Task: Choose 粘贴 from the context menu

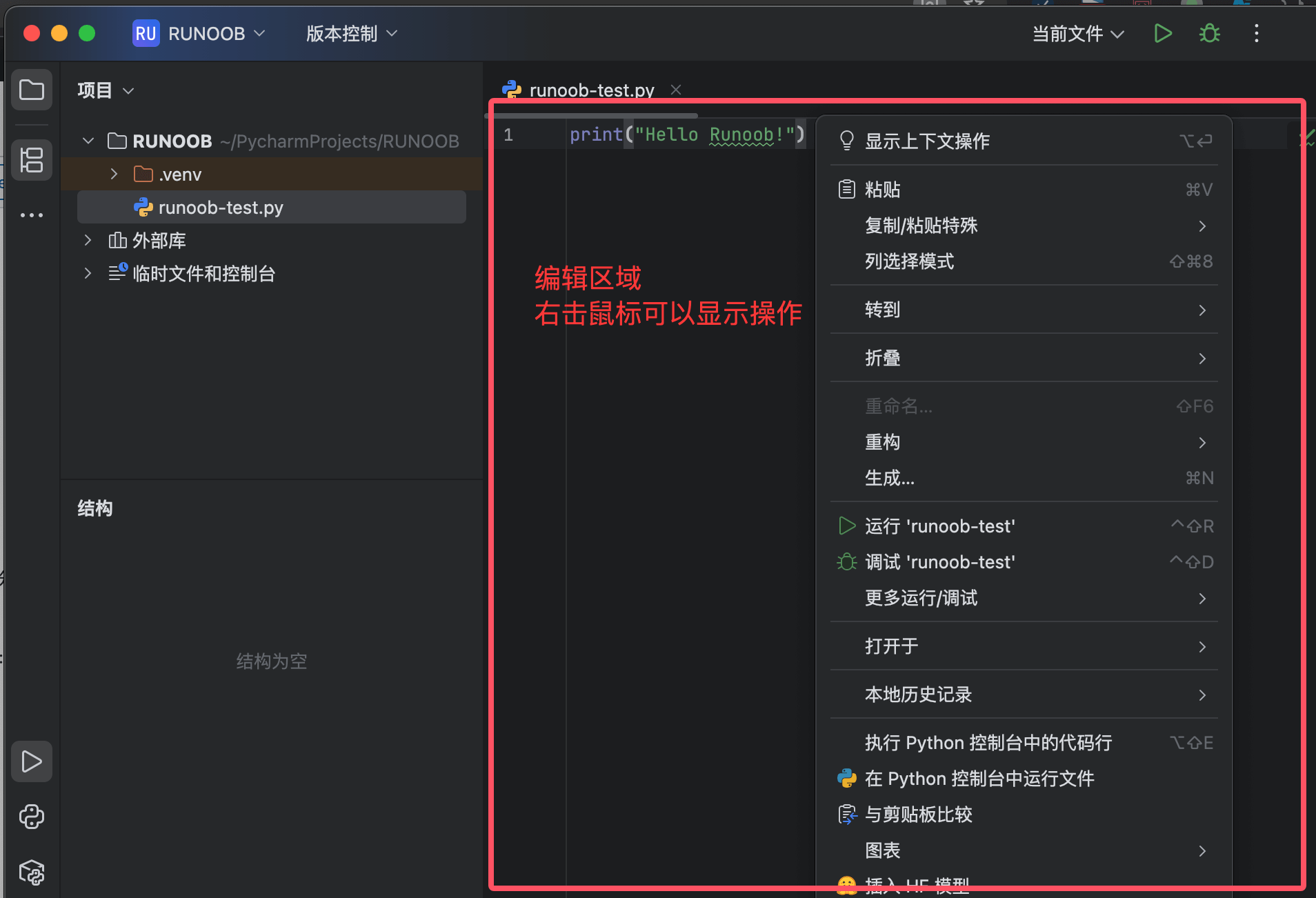Action: click(x=883, y=190)
